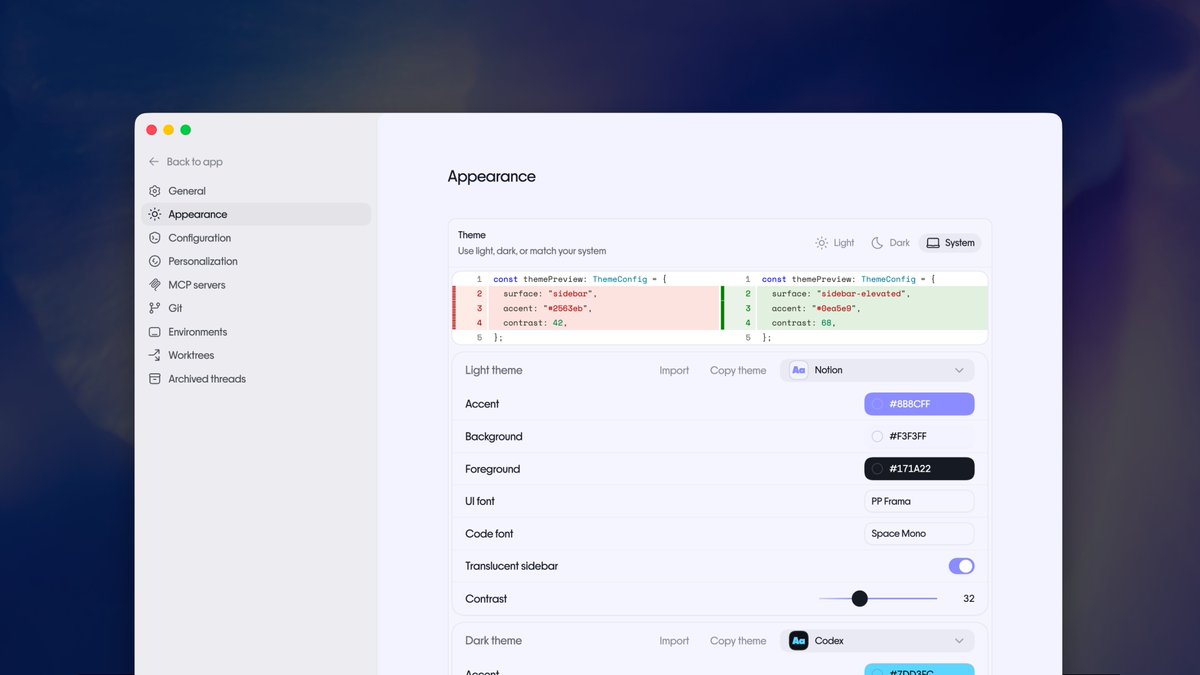Switch theme mode to Light

[834, 242]
